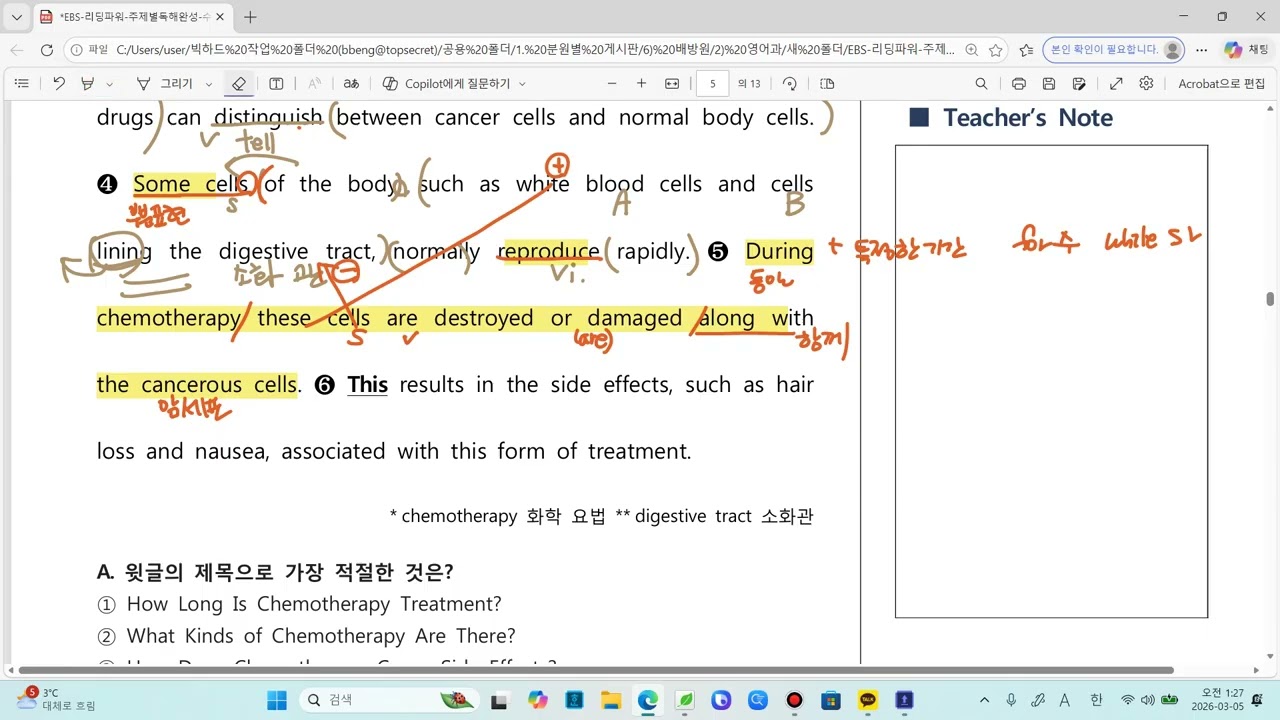
Task: Click the undo rotate arrow icon
Action: [x=59, y=84]
